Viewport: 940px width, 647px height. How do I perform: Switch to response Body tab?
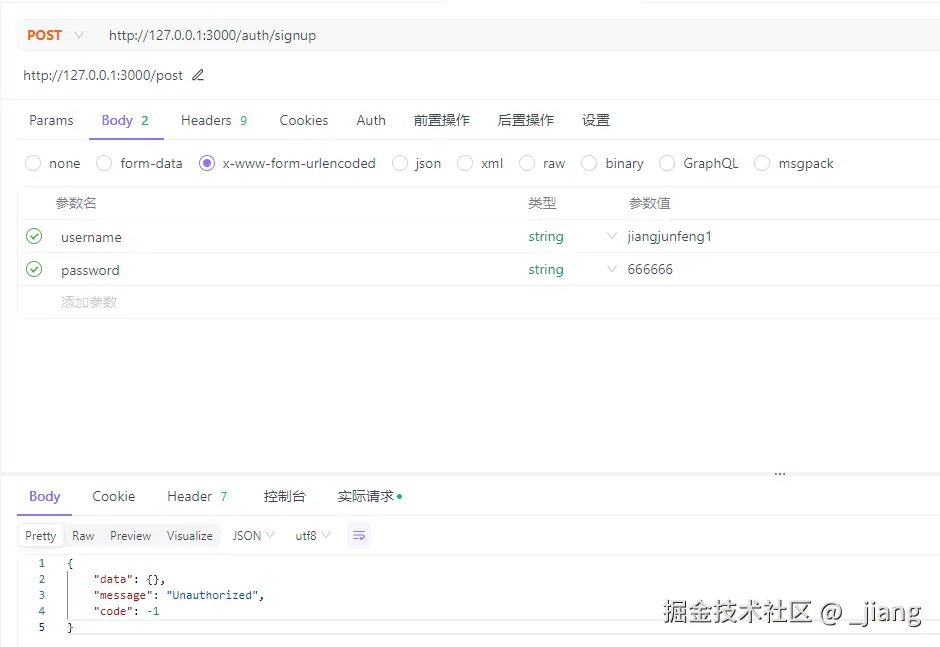tap(45, 496)
